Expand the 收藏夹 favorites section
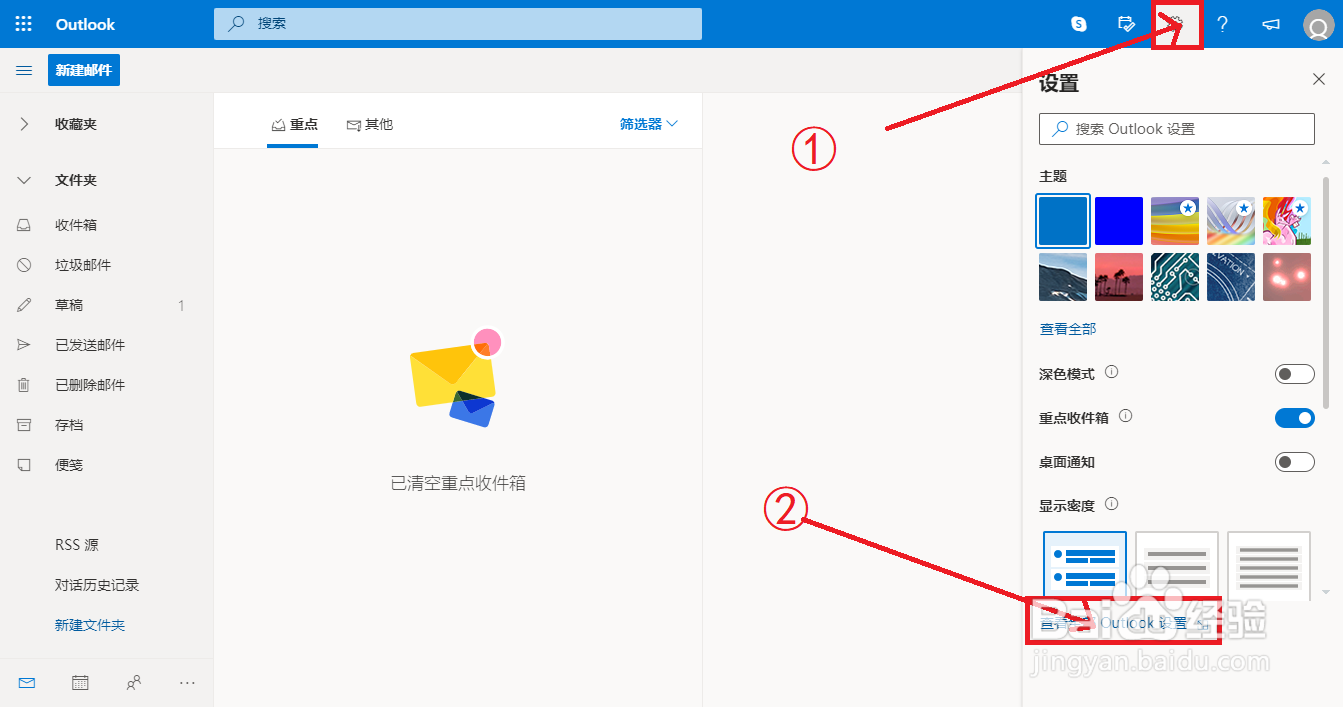The width and height of the screenshot is (1343, 707). (x=24, y=125)
